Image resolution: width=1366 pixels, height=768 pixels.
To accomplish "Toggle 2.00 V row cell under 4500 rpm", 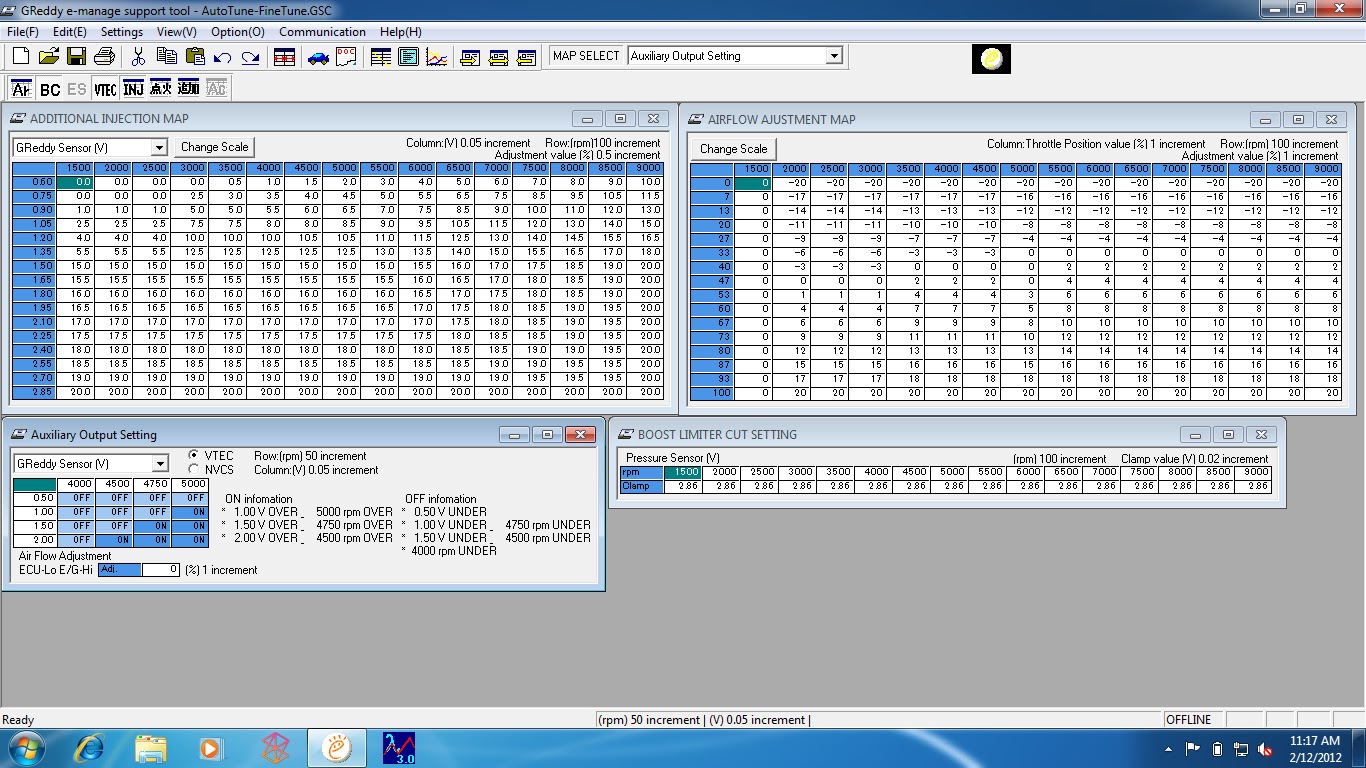I will coord(115,540).
